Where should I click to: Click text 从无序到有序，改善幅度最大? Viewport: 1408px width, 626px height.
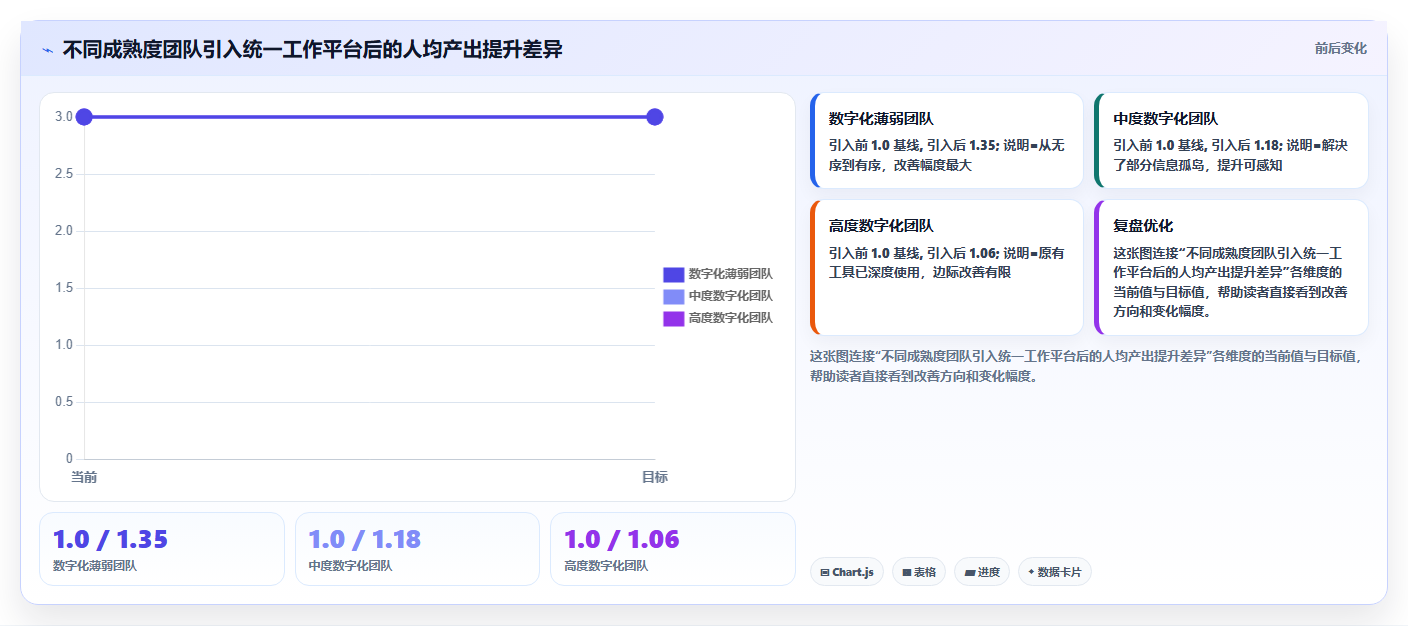point(946,155)
